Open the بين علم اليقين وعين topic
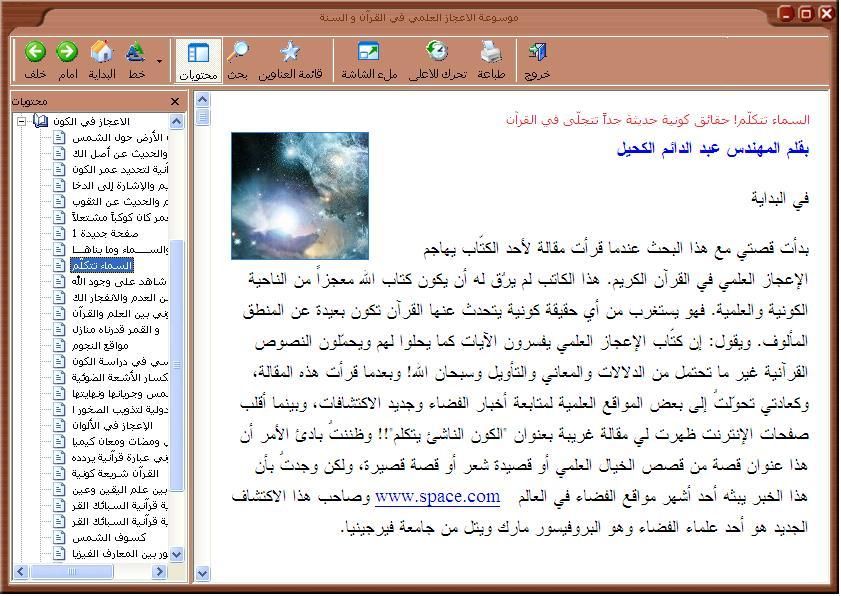 [120, 490]
